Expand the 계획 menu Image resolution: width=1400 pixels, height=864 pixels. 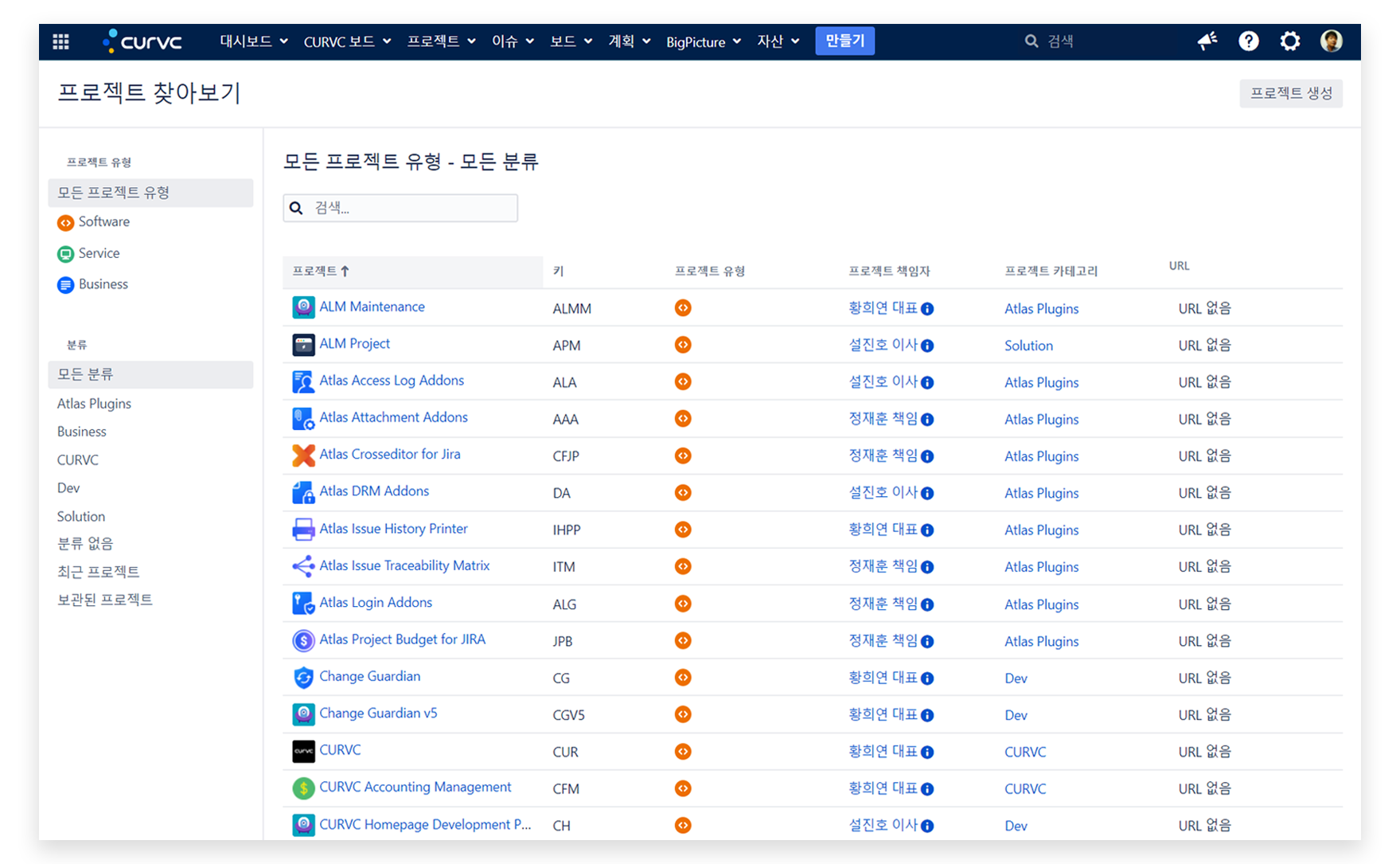point(629,41)
